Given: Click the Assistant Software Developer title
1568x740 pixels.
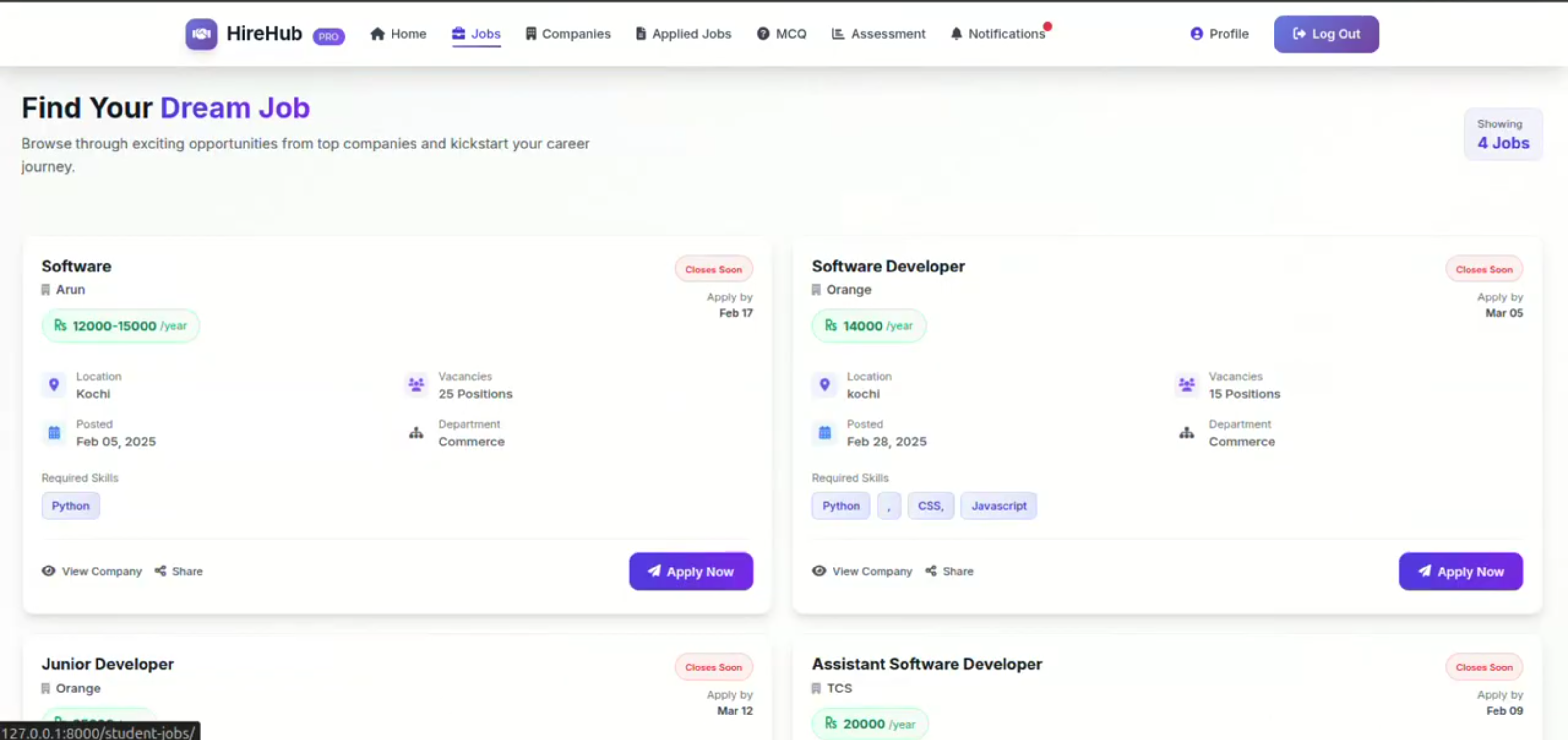Looking at the screenshot, I should 927,664.
